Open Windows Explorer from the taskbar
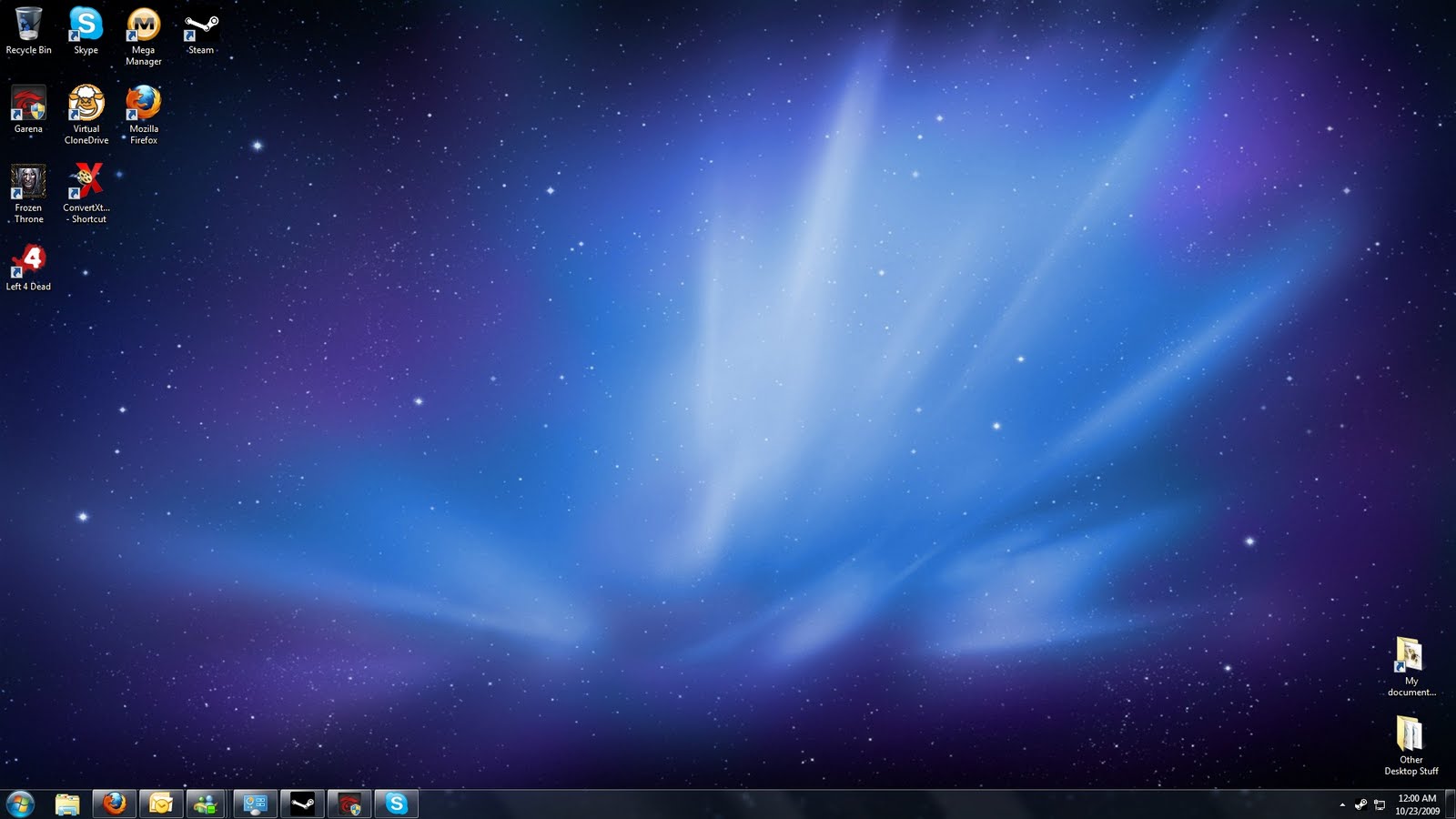 [67, 804]
